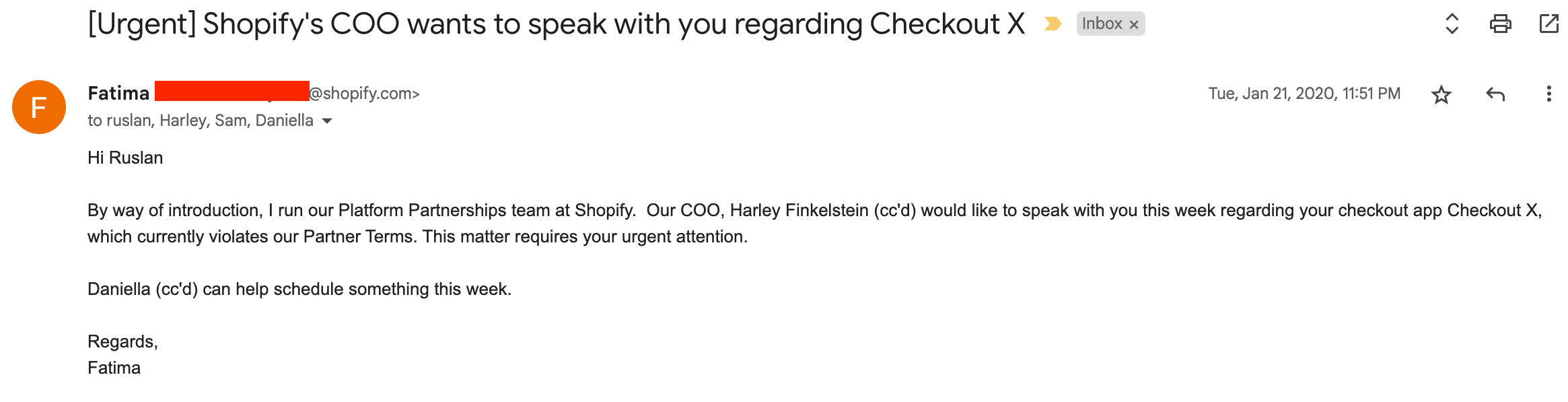Click the Inbox label chip

1102,24
